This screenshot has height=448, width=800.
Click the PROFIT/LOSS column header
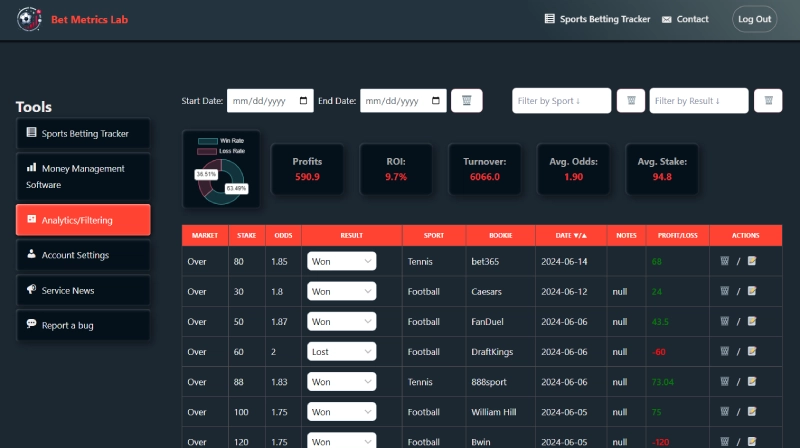pos(678,235)
